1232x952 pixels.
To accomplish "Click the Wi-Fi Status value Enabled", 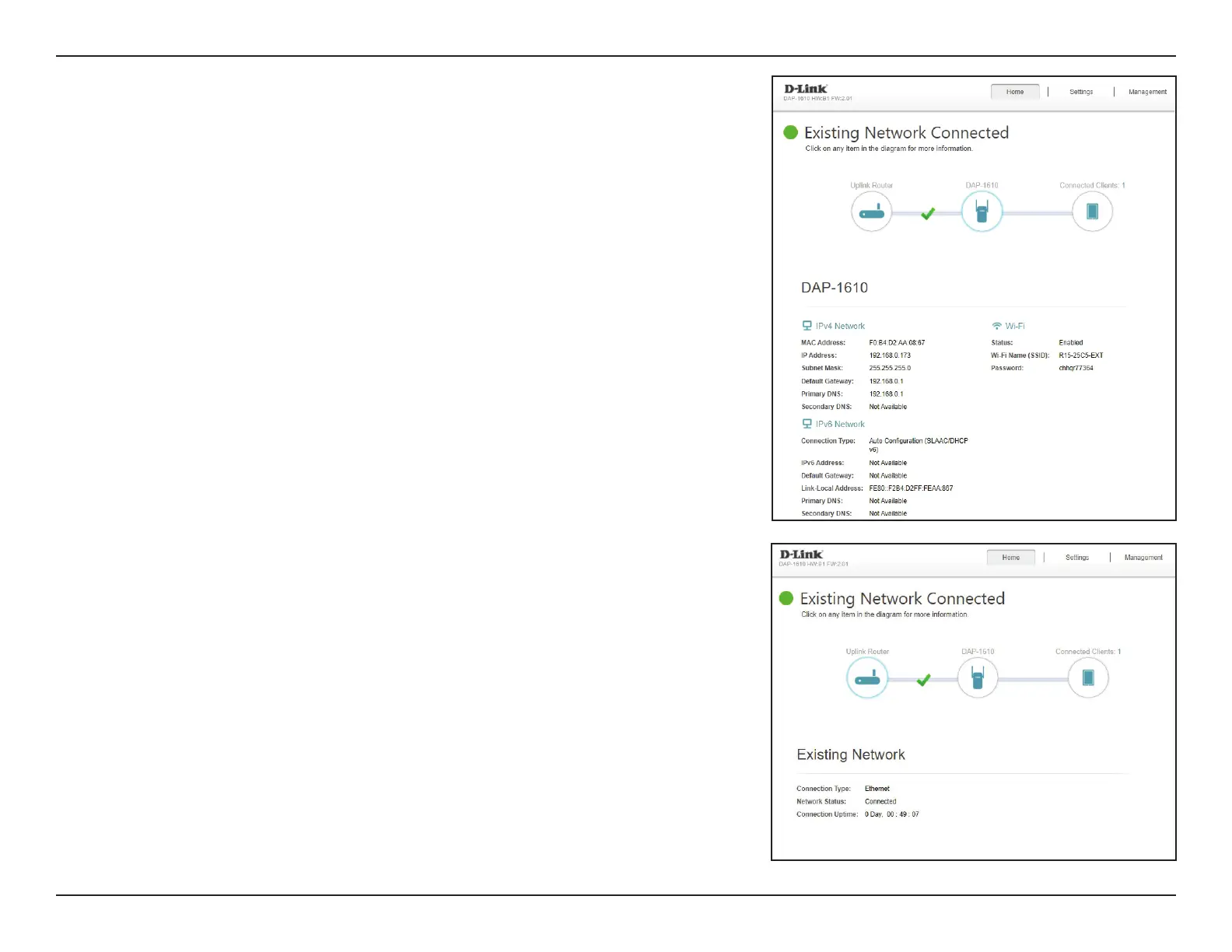I will (x=1070, y=342).
